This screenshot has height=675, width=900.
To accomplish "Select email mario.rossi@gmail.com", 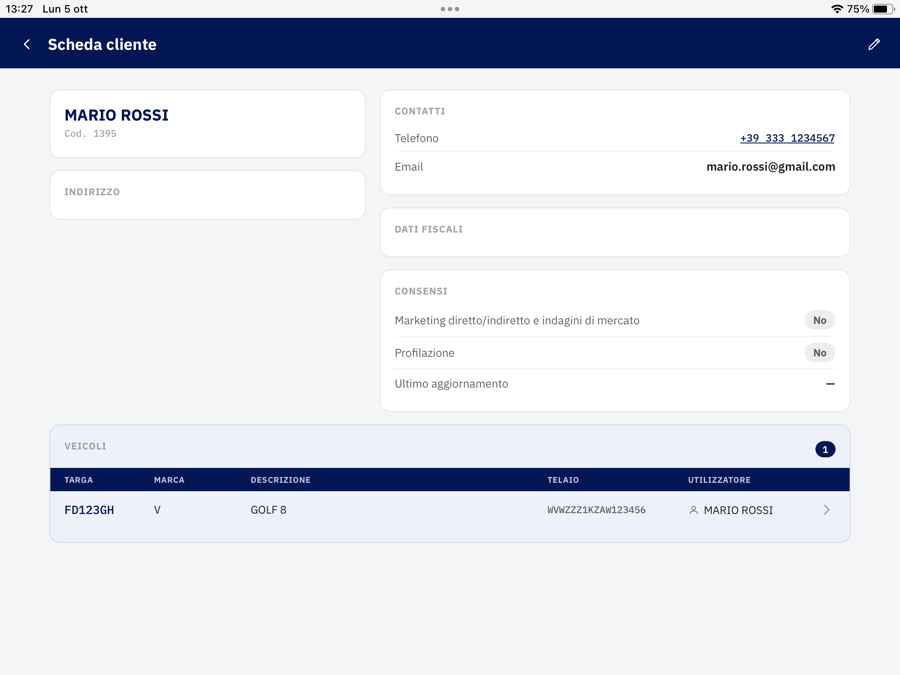I will click(770, 166).
